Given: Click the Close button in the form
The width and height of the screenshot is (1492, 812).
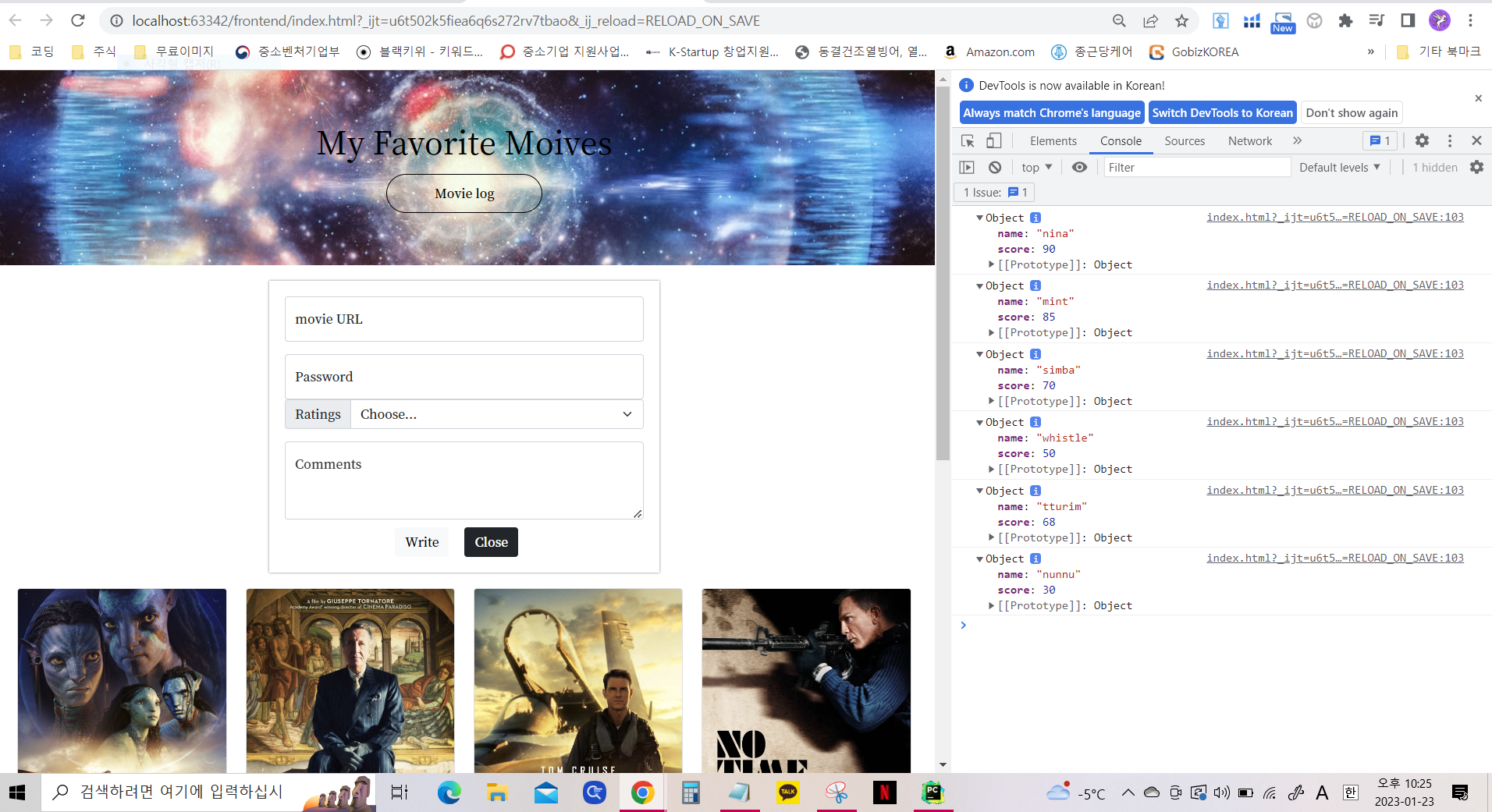Looking at the screenshot, I should (x=491, y=542).
